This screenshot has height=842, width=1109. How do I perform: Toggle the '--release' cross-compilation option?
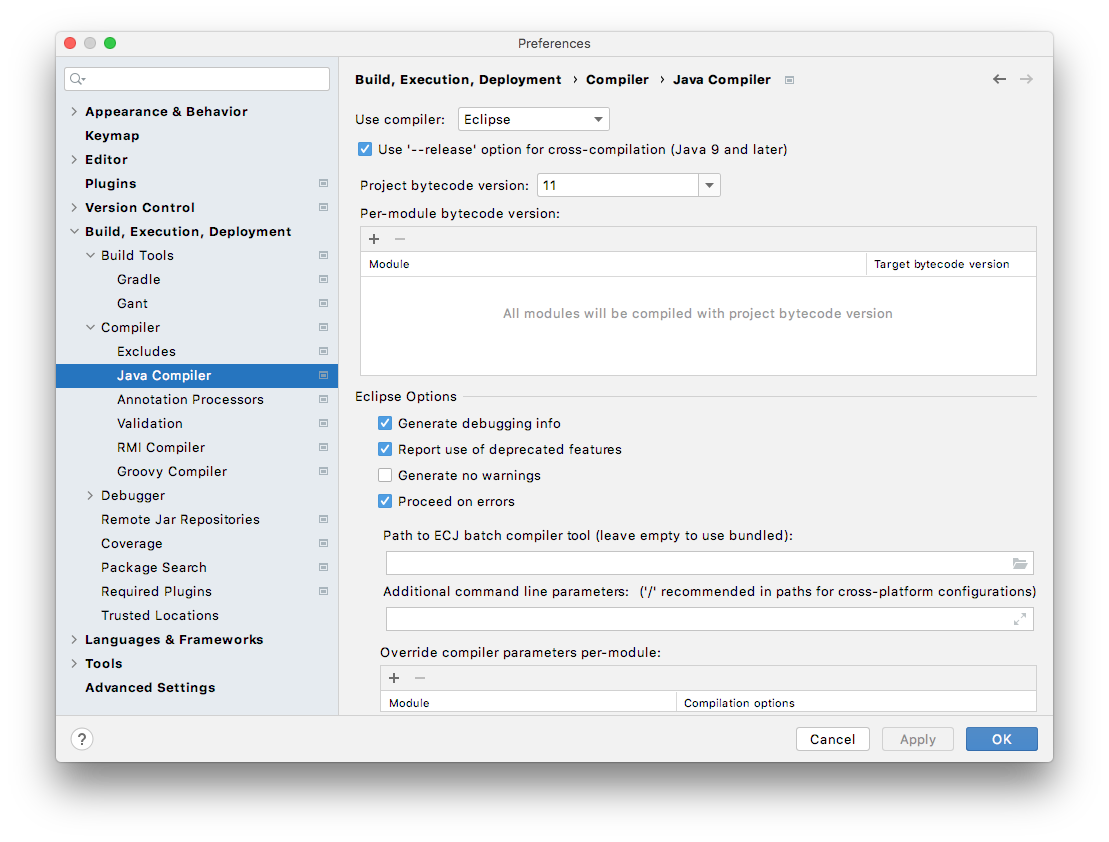tap(365, 150)
